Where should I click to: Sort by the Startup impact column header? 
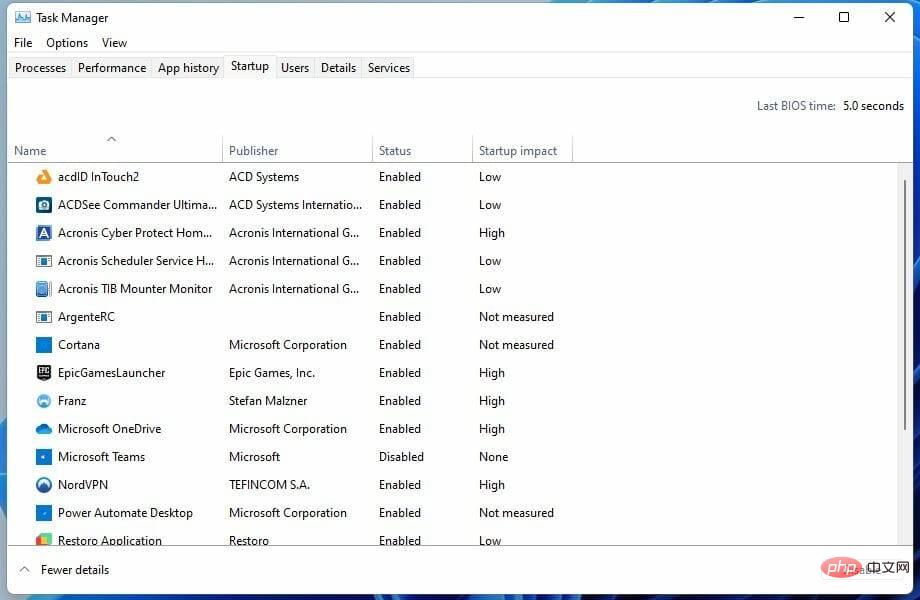[522, 151]
